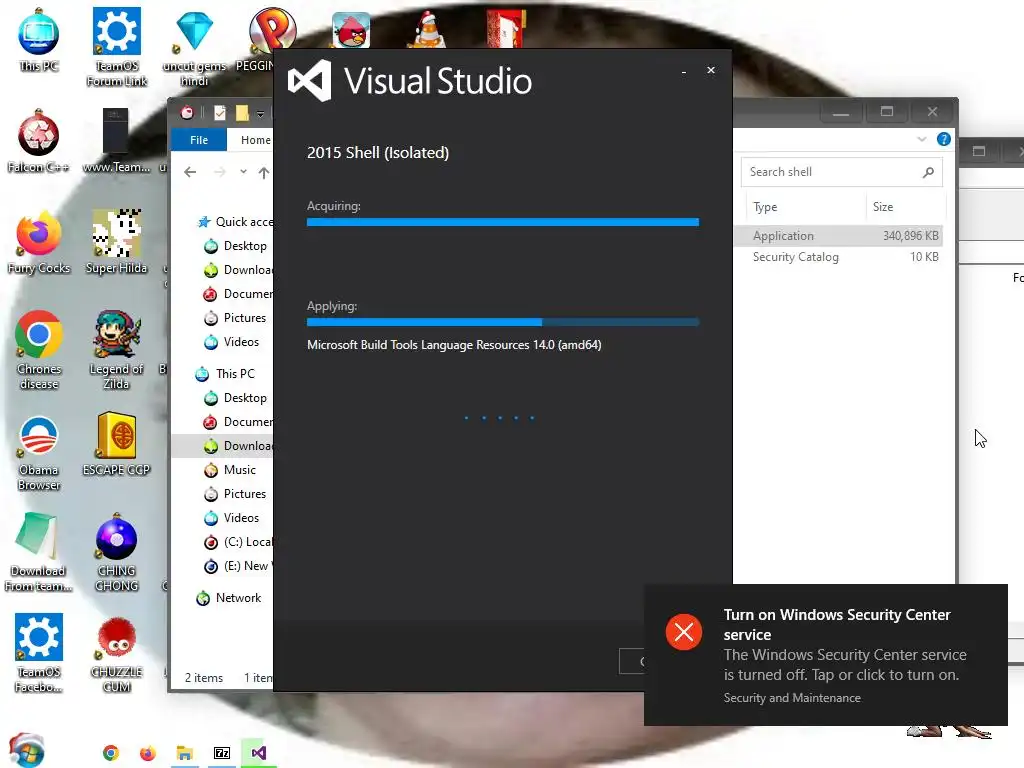The height and width of the screenshot is (768, 1024).
Task: Select the Application 340,896 KB row
Action: (839, 236)
